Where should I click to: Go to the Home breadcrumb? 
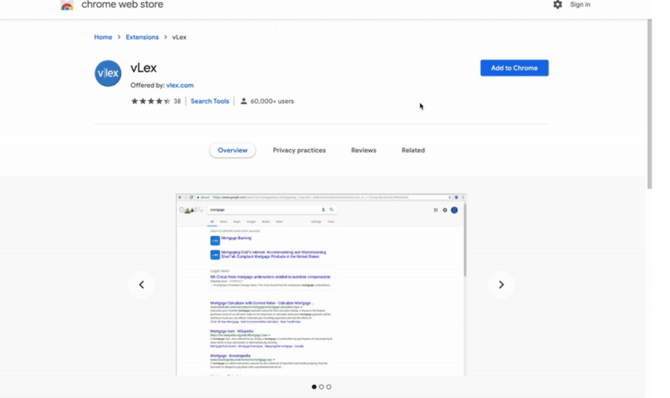tap(103, 37)
